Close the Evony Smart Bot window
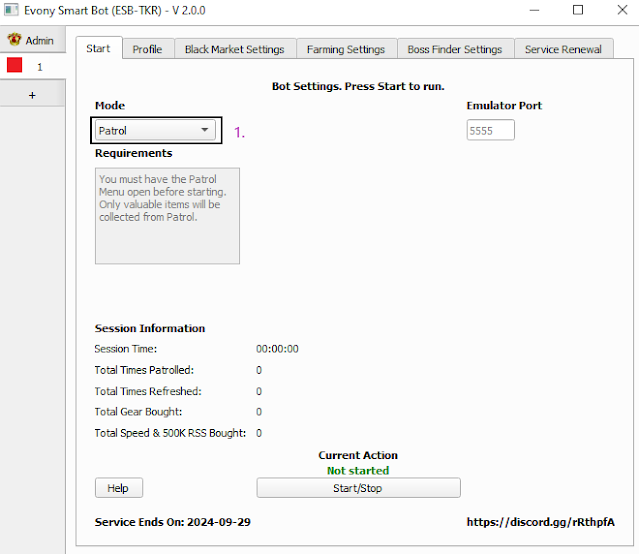This screenshot has width=639, height=554. tap(622, 10)
